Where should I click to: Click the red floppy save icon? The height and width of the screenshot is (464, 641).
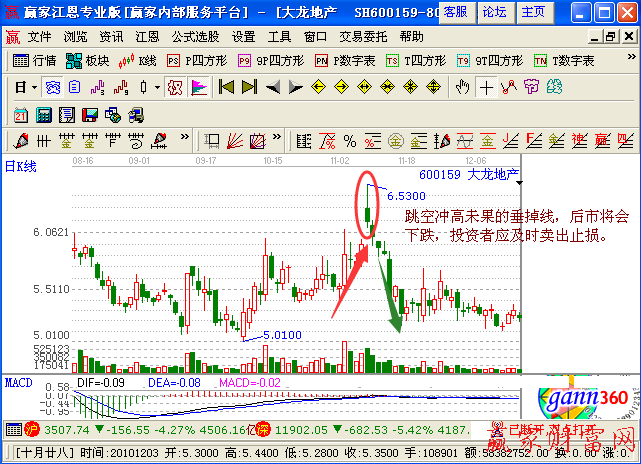90,115
